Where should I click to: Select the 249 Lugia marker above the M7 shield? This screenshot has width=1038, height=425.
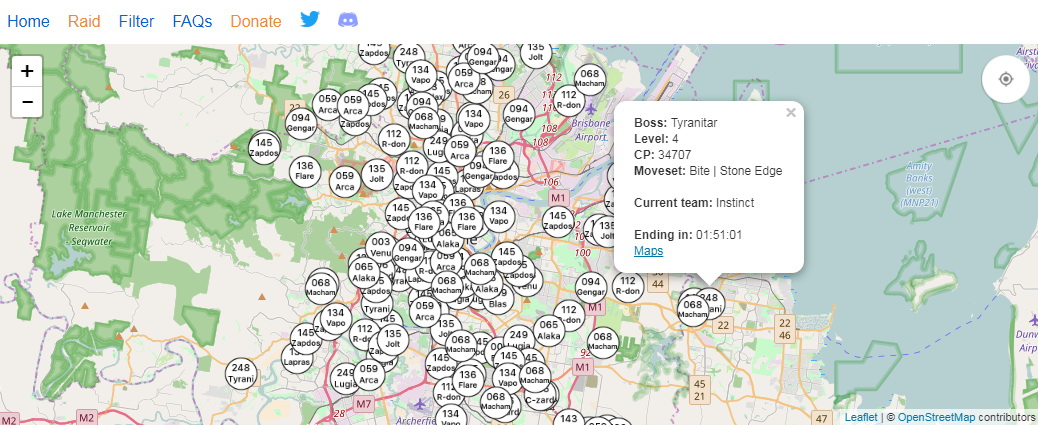pyautogui.click(x=346, y=379)
